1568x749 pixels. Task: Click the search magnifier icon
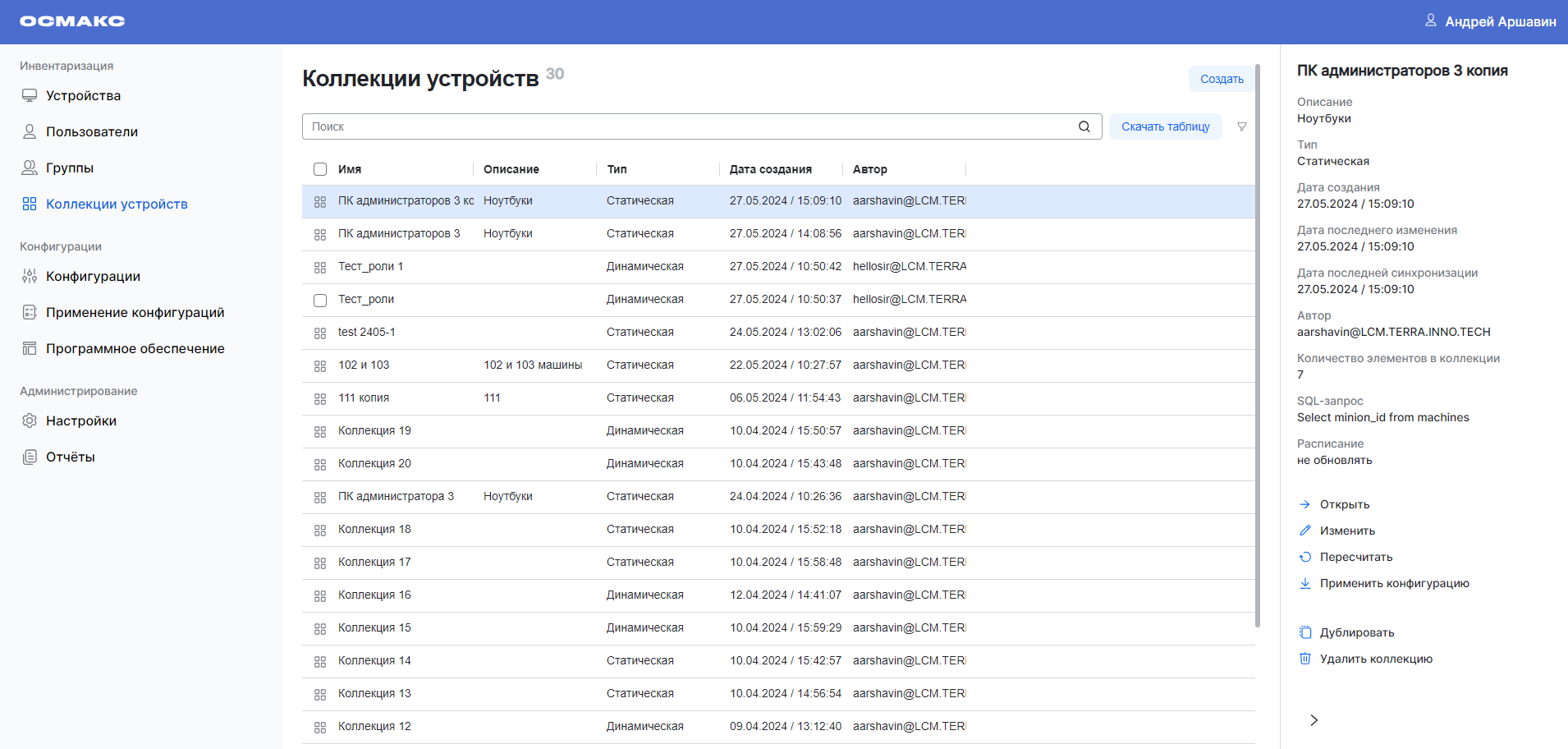pos(1084,126)
